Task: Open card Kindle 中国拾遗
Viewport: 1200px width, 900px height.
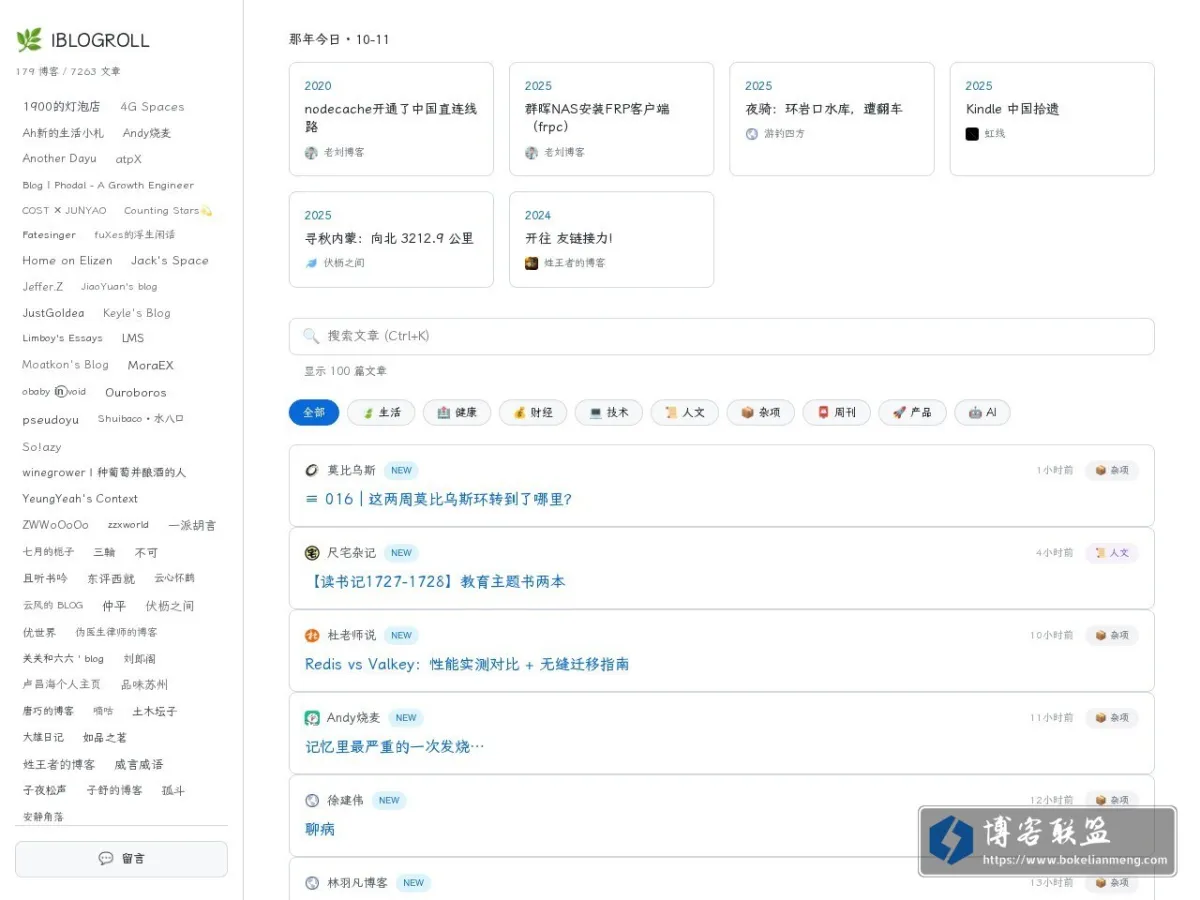Action: click(1052, 119)
